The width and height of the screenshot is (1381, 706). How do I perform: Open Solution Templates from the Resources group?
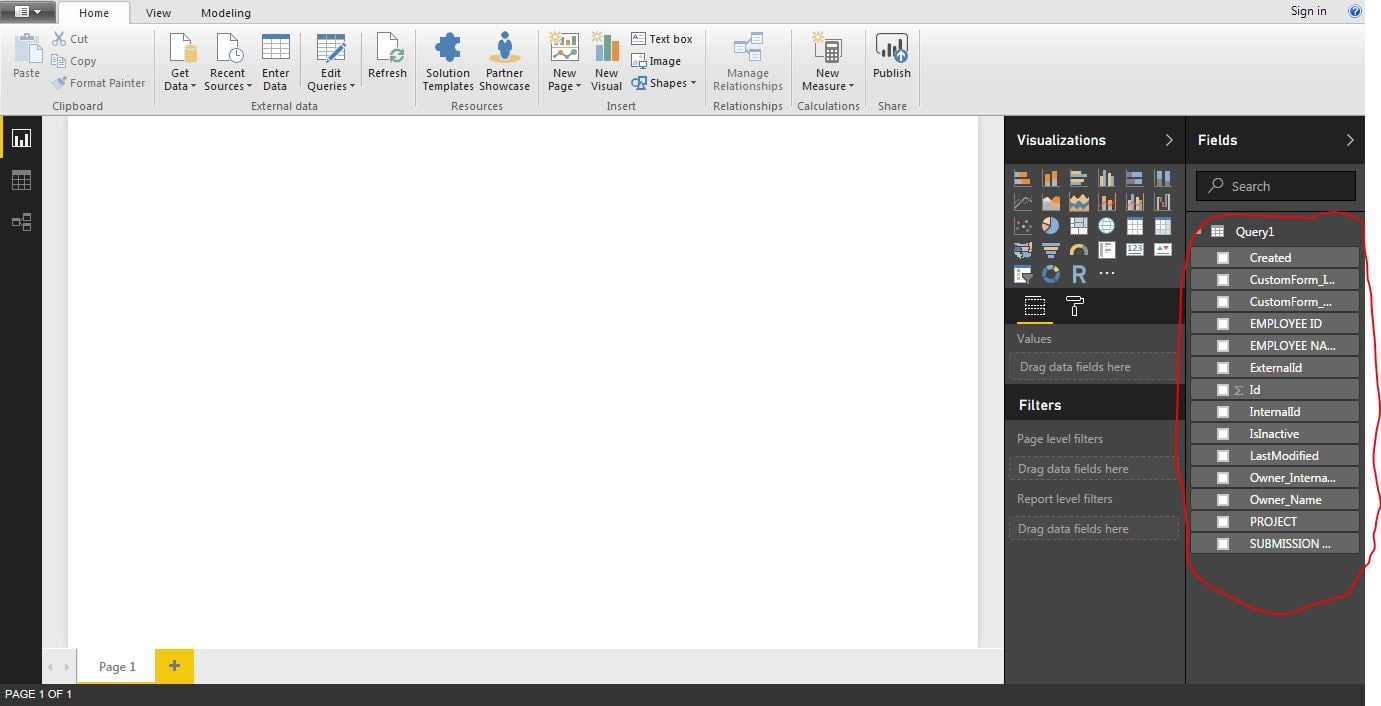(447, 61)
